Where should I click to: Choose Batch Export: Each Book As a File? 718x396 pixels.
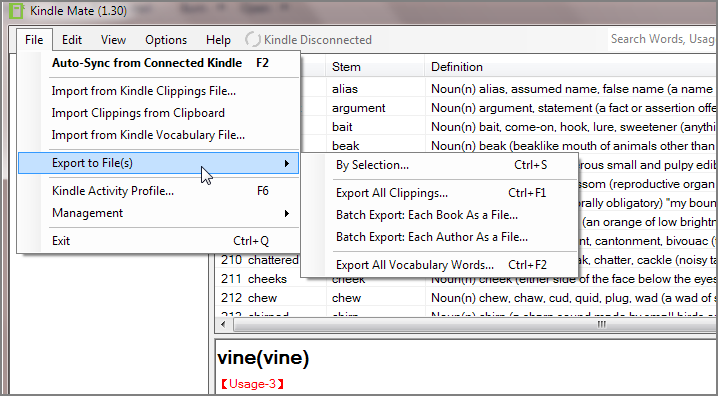point(440,215)
